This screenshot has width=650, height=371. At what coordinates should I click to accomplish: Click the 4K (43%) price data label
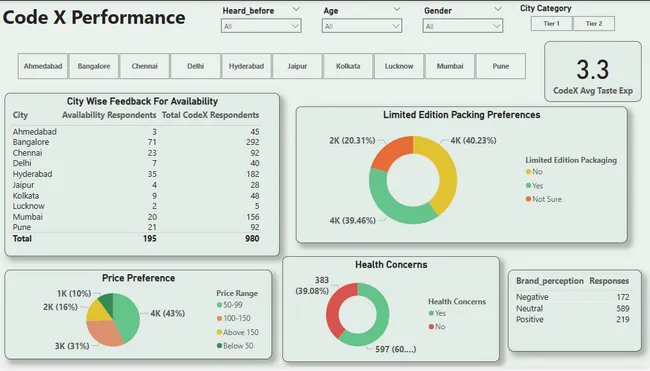pos(167,313)
